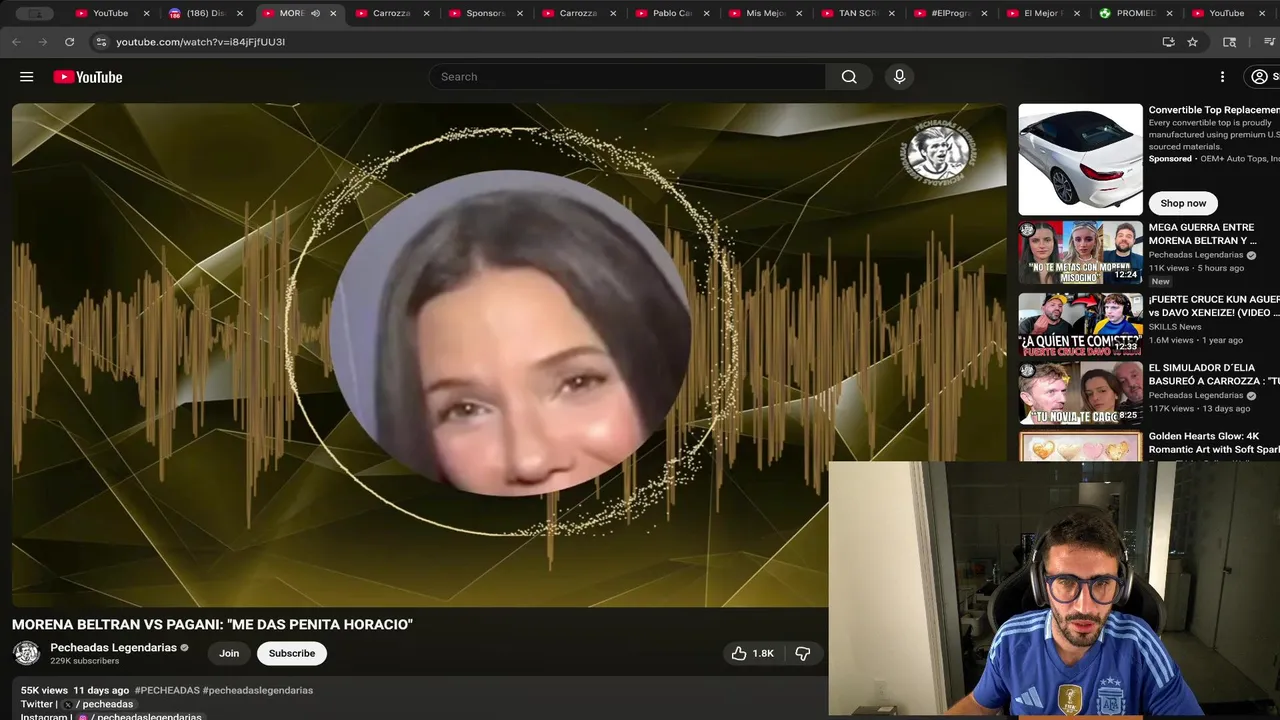The image size is (1280, 720).
Task: Open Convertible Top Replacement ad title
Action: pyautogui.click(x=1214, y=110)
